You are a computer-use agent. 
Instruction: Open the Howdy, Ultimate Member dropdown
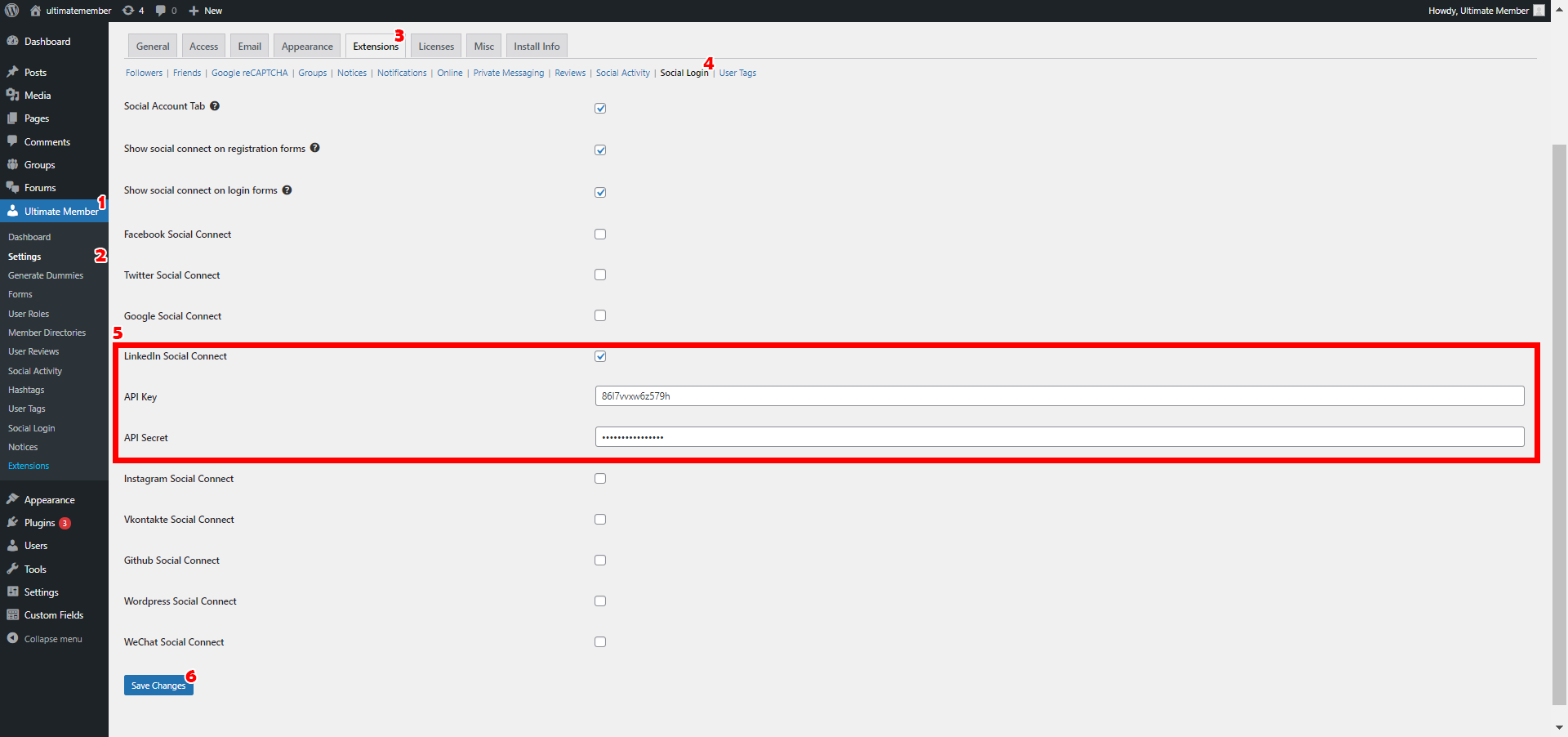(x=1477, y=11)
